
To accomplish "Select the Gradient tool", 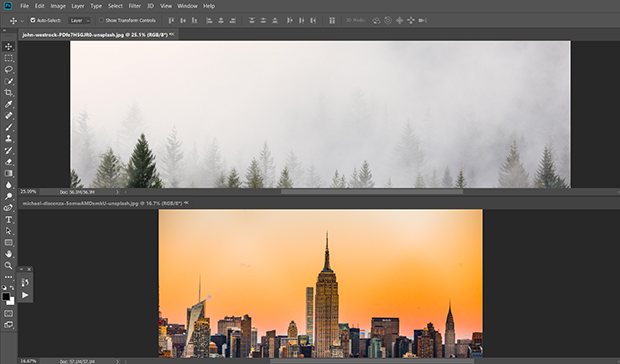I will [8, 173].
